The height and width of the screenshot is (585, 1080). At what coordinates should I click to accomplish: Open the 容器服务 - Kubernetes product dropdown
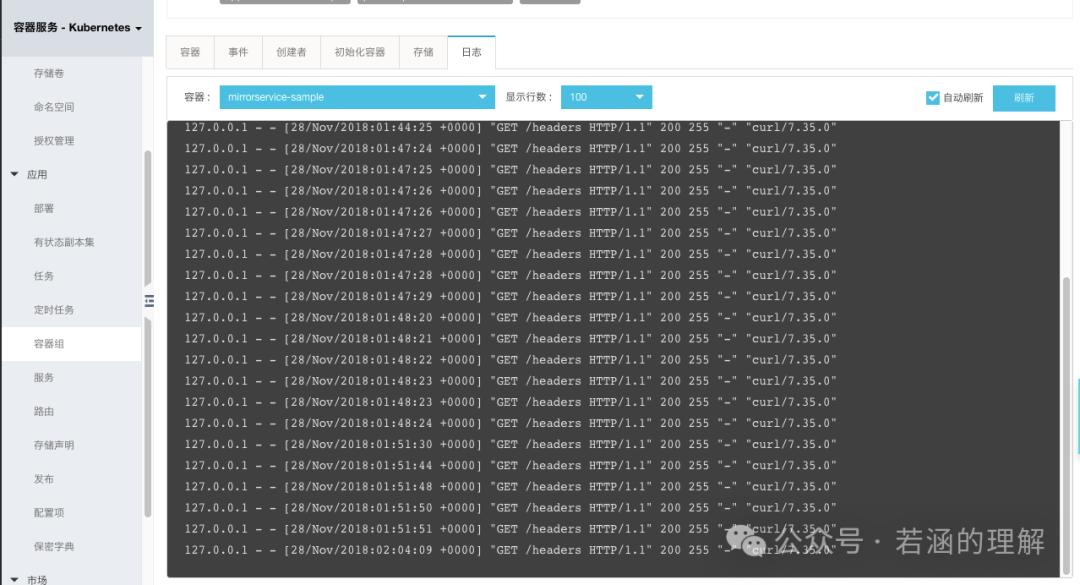(x=75, y=28)
